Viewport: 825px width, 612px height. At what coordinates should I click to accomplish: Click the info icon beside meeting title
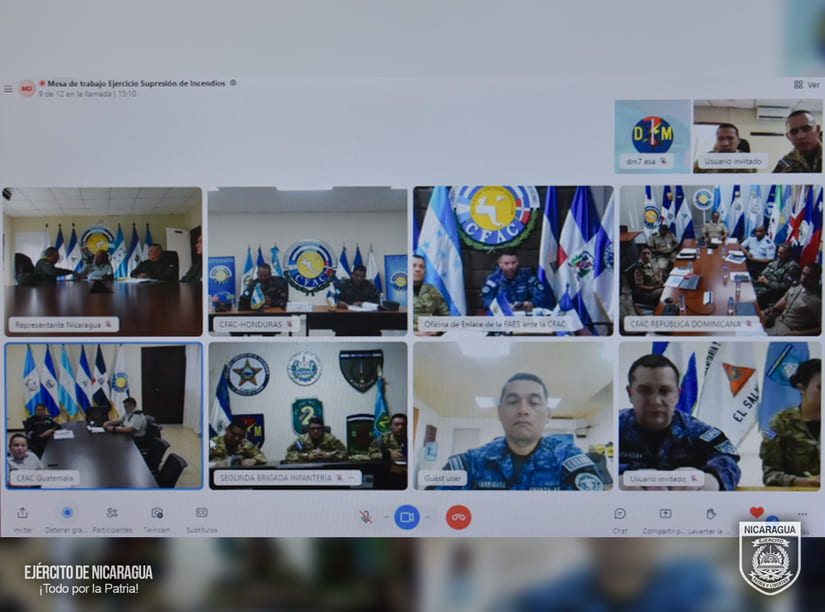tap(234, 83)
